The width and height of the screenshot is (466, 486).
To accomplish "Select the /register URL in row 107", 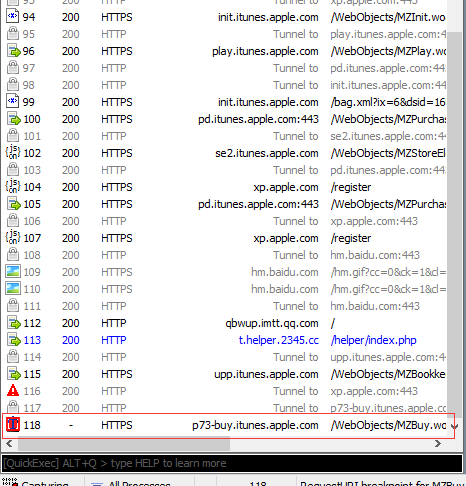I will point(351,238).
